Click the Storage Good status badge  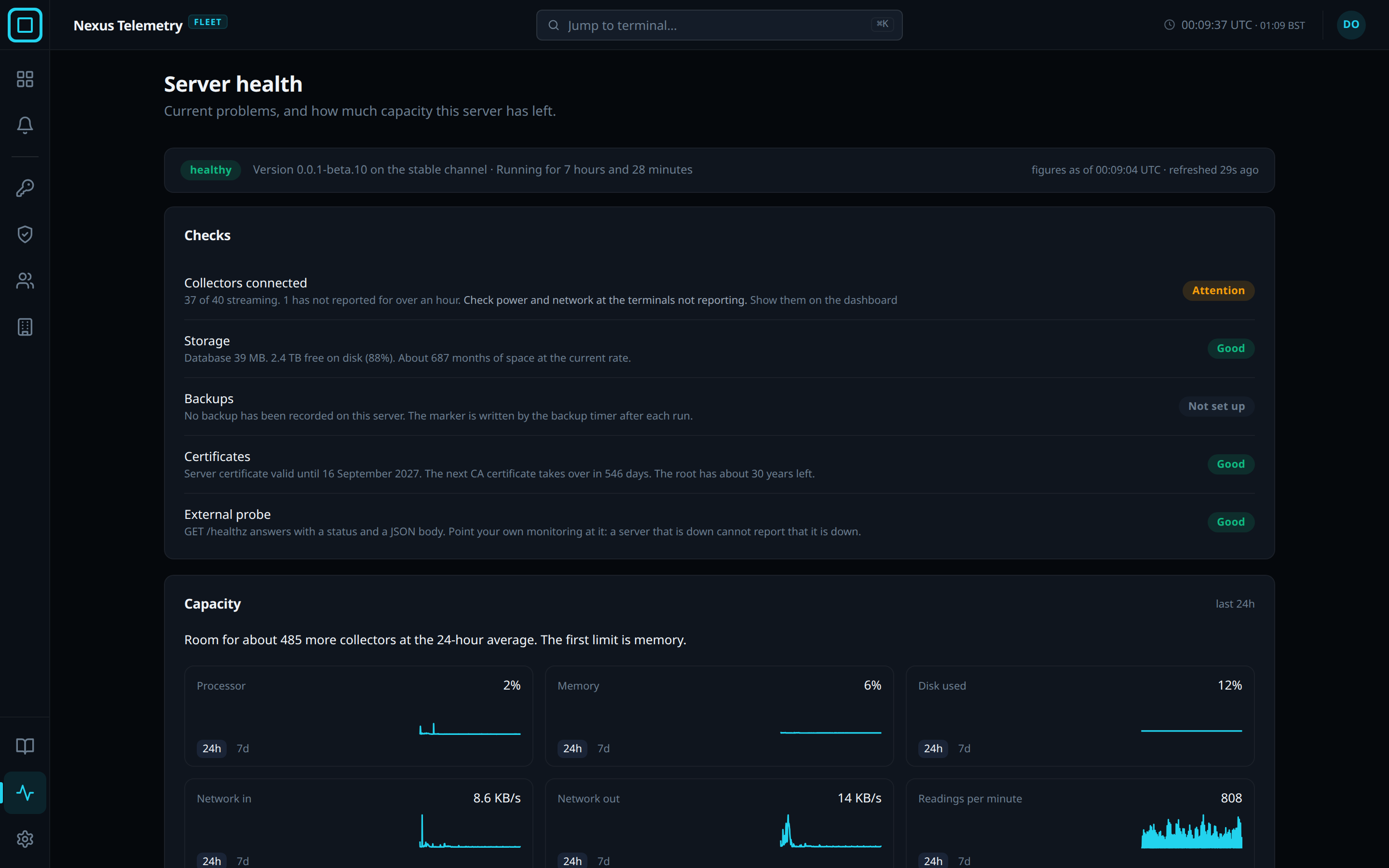(1231, 349)
